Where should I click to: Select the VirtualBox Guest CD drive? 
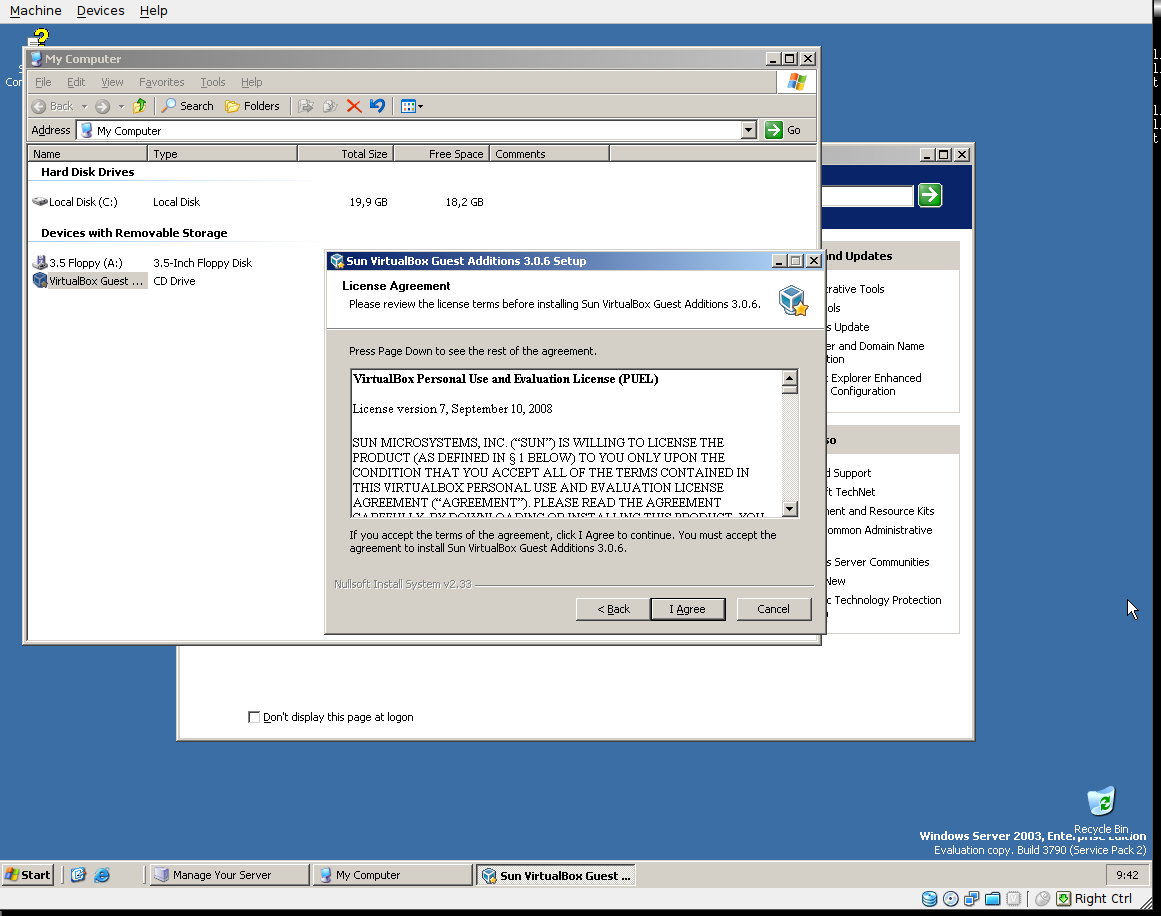tap(89, 281)
